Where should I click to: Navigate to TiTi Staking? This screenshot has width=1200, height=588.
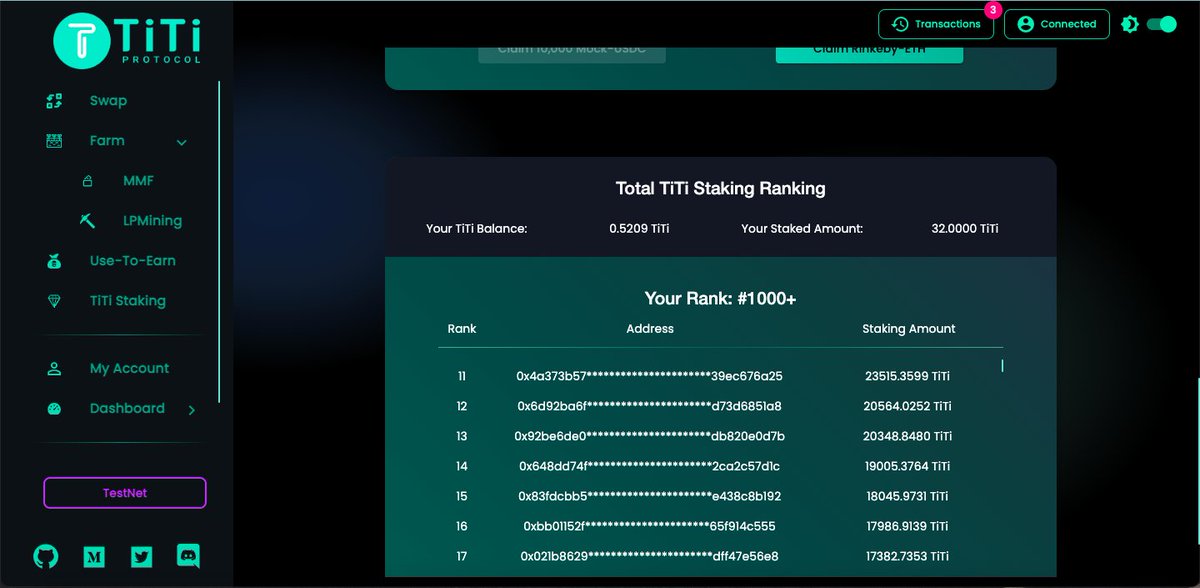[x=127, y=301]
